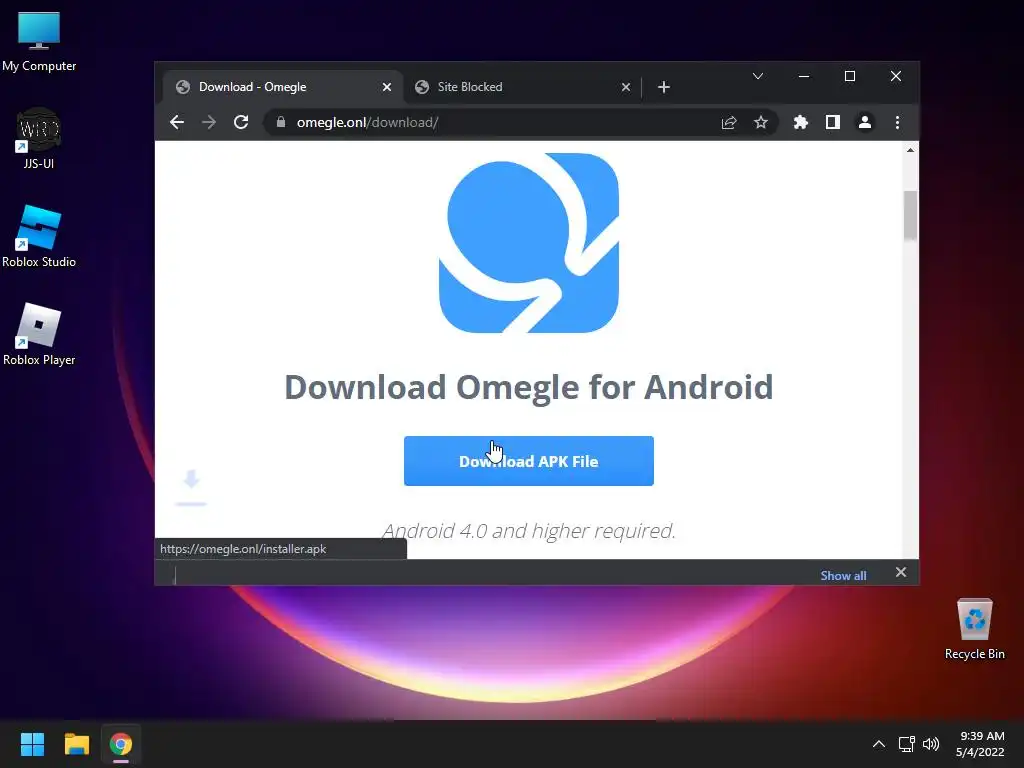The image size is (1024, 768).
Task: Click the Download APK File button
Action: 528,461
